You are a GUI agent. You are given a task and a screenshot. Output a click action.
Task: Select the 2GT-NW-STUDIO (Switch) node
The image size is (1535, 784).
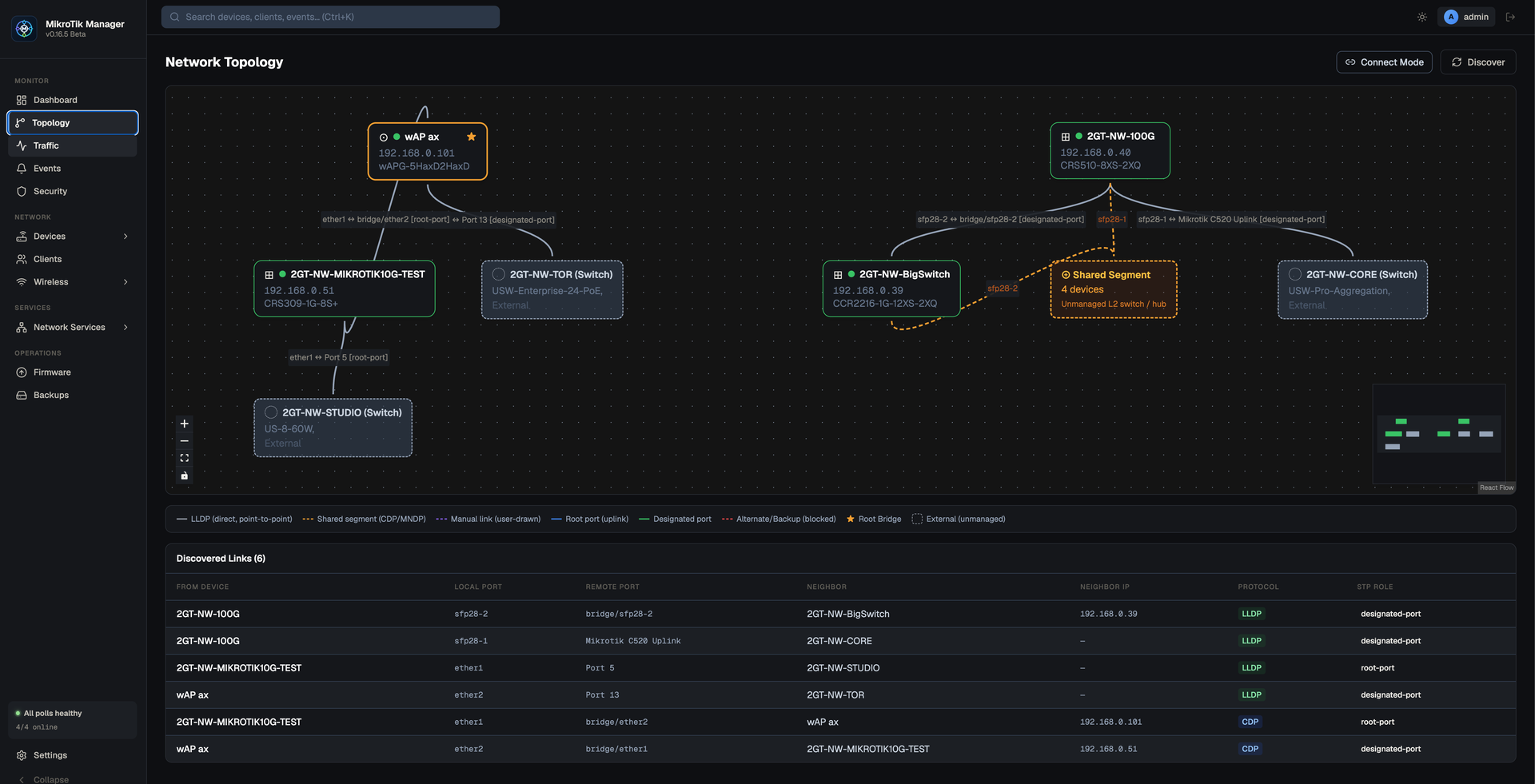(x=333, y=428)
